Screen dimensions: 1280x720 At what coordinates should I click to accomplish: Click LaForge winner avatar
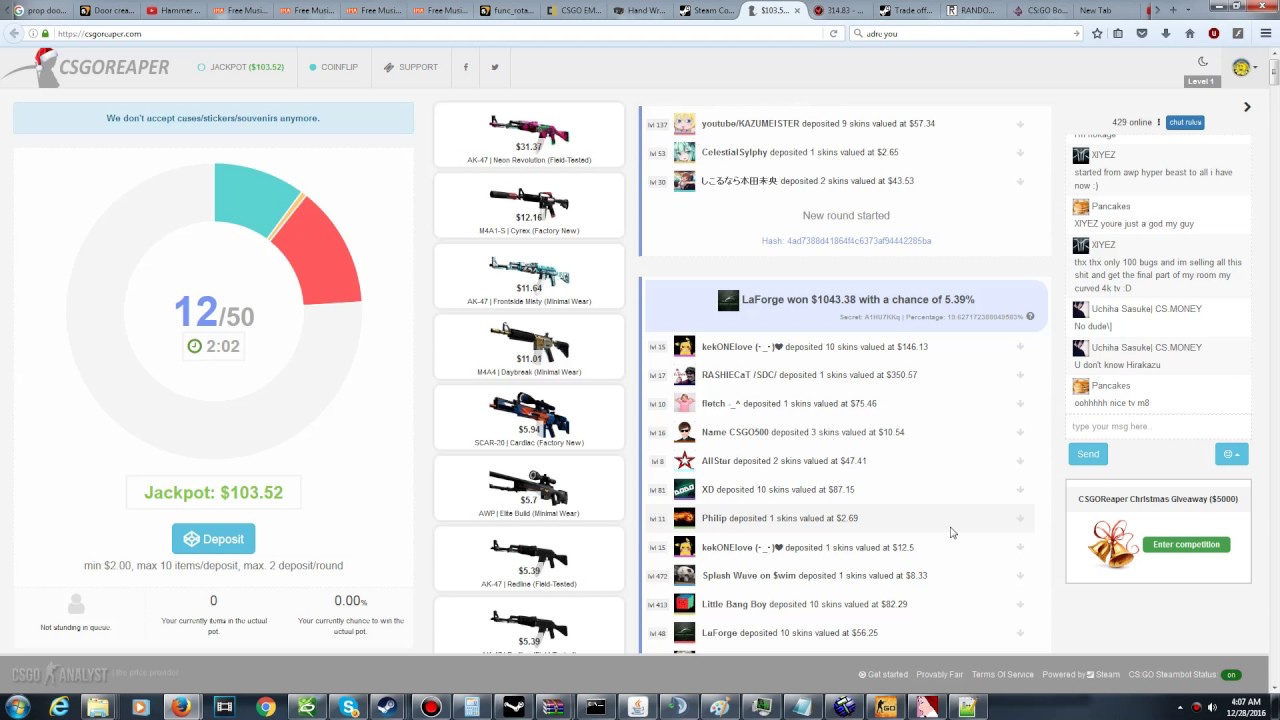(728, 300)
